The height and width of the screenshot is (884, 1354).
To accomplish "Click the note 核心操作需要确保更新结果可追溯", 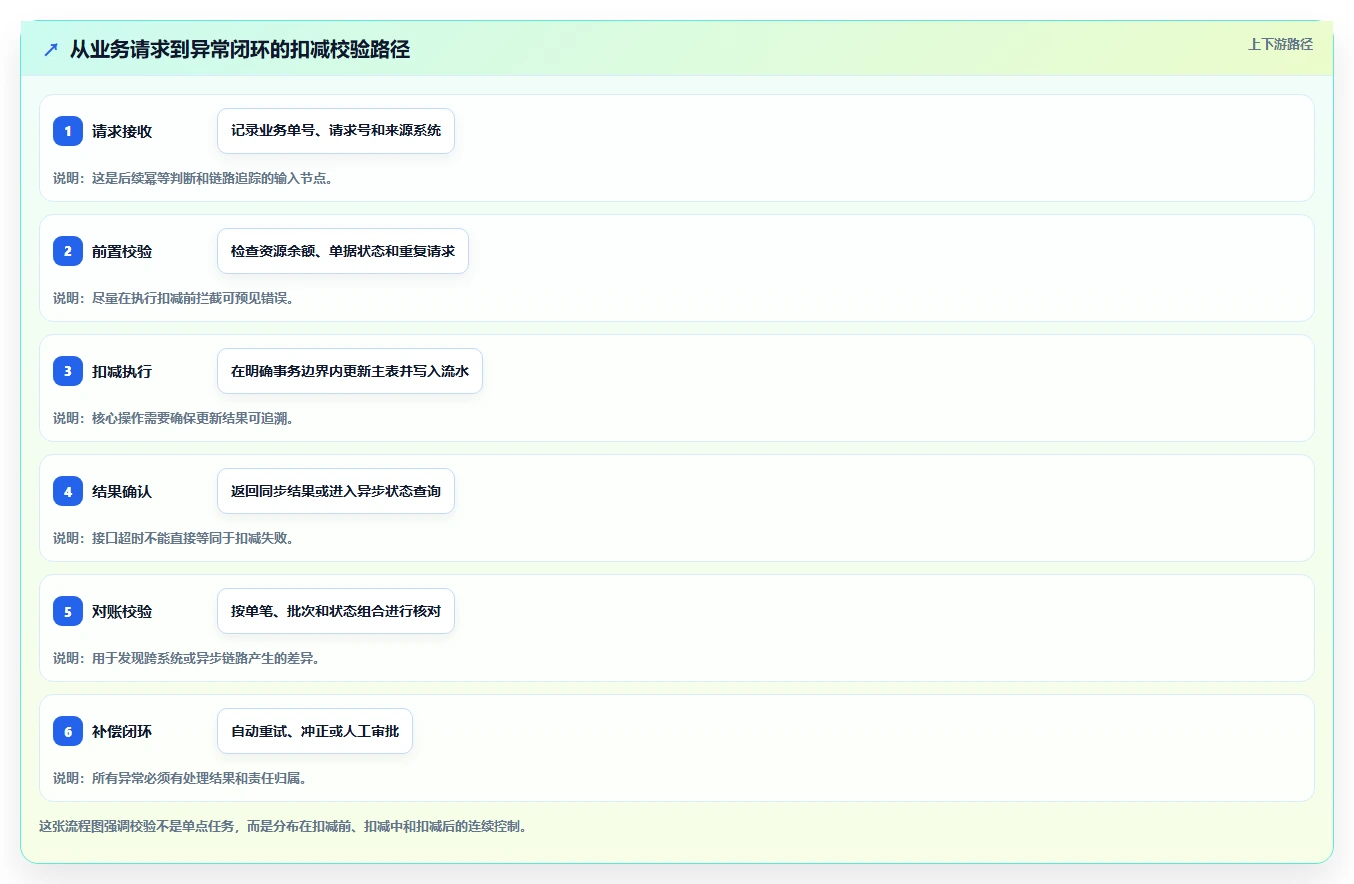I will (173, 418).
